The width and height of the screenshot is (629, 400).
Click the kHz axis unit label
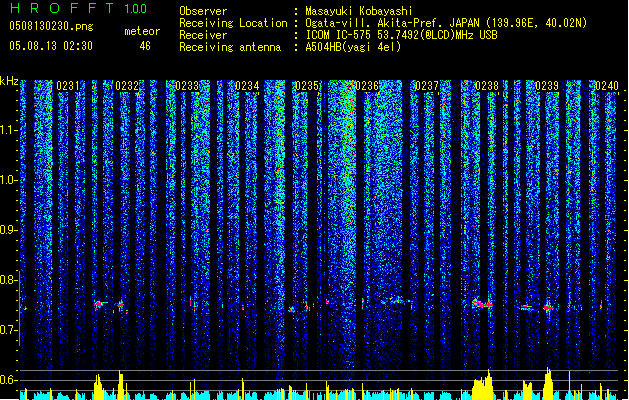coord(9,81)
